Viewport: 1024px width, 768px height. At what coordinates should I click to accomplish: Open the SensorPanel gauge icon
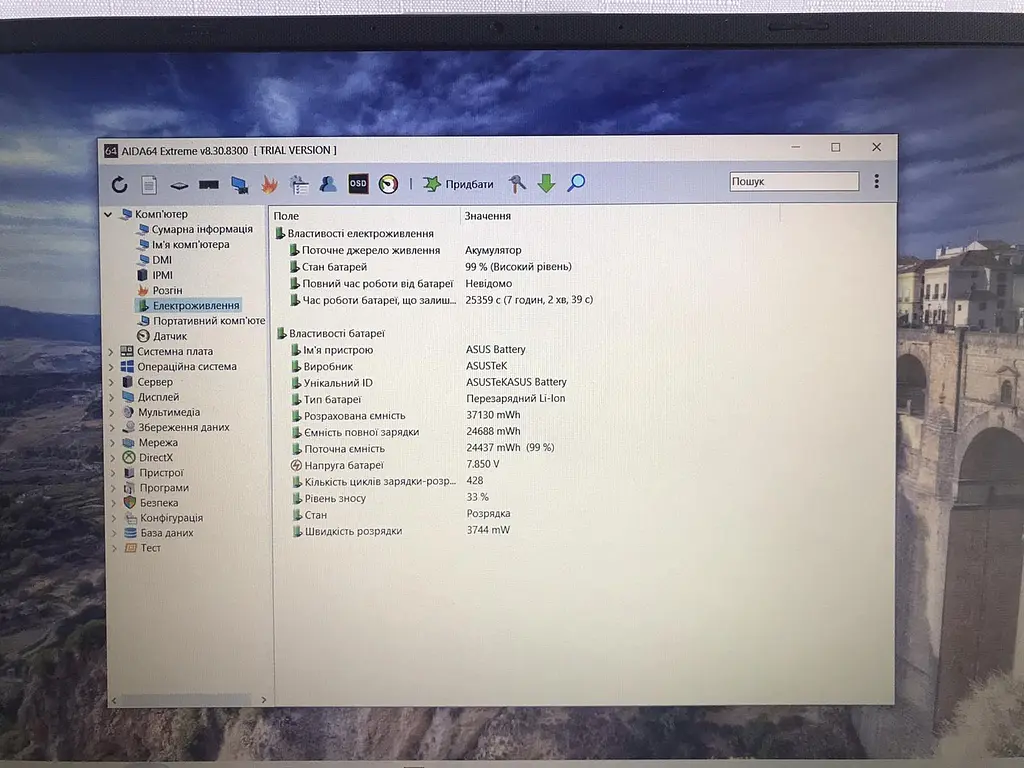click(x=388, y=184)
